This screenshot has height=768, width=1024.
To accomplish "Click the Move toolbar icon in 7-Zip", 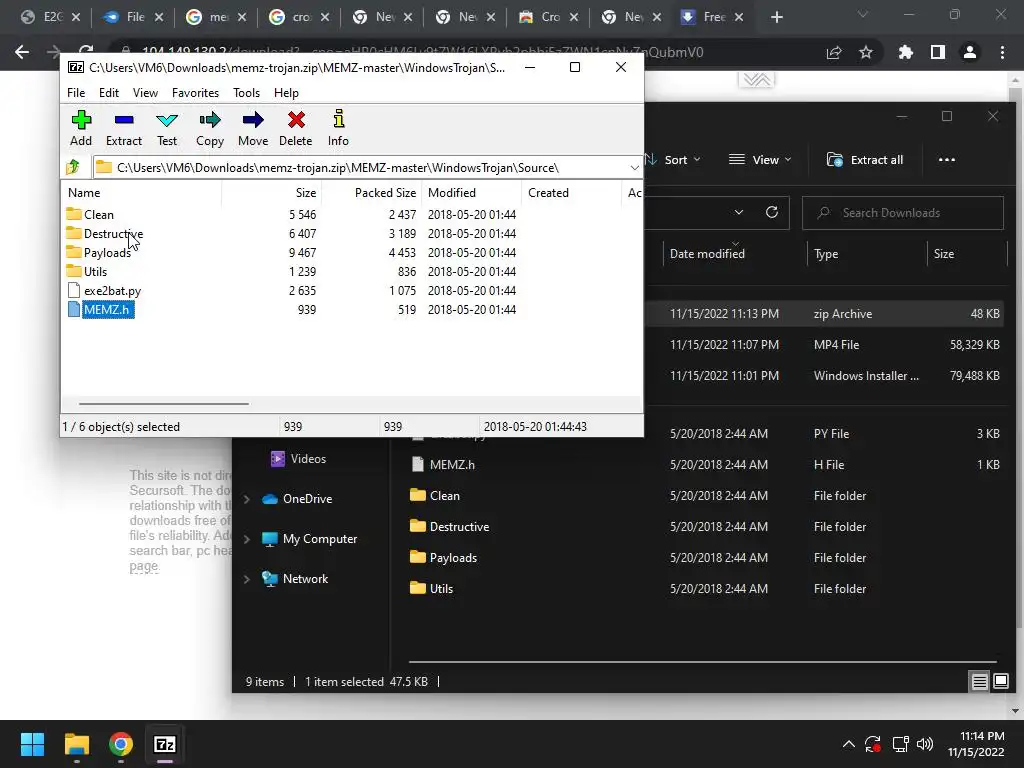I will (x=253, y=128).
